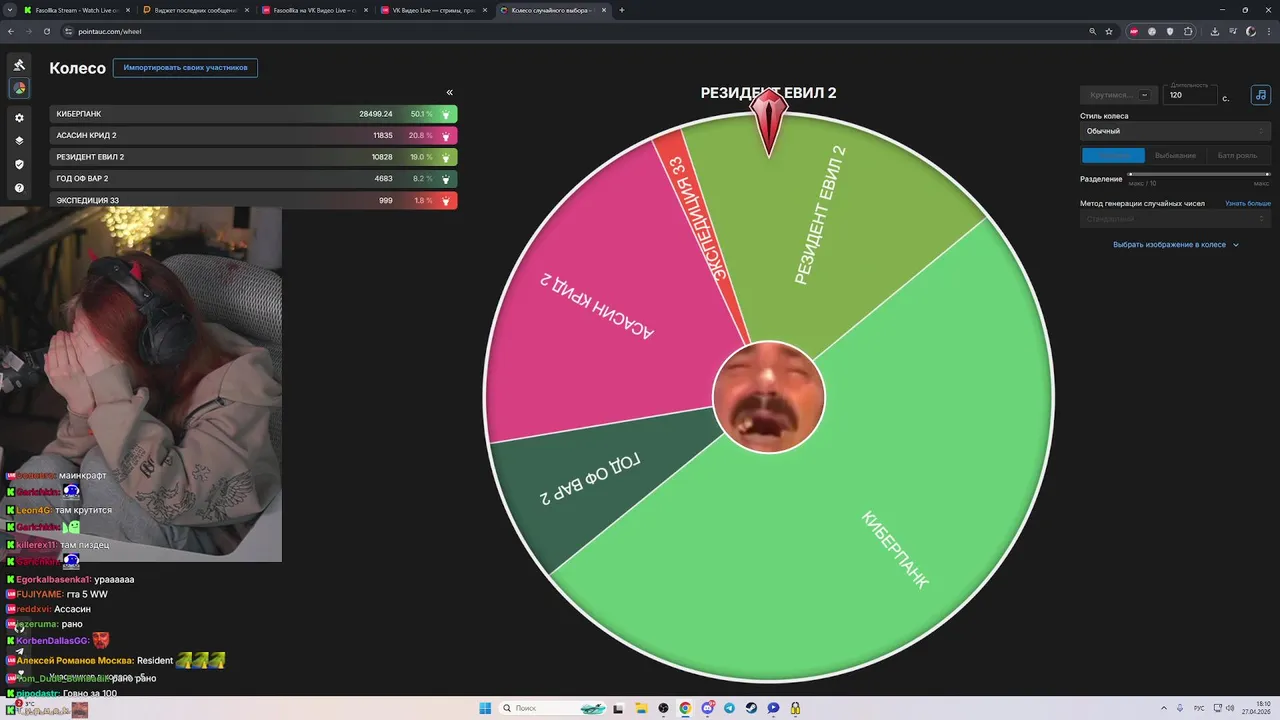The width and height of the screenshot is (1280, 720).
Task: Highlight КИБЕРПАНК with its lightbulb icon
Action: [446, 114]
